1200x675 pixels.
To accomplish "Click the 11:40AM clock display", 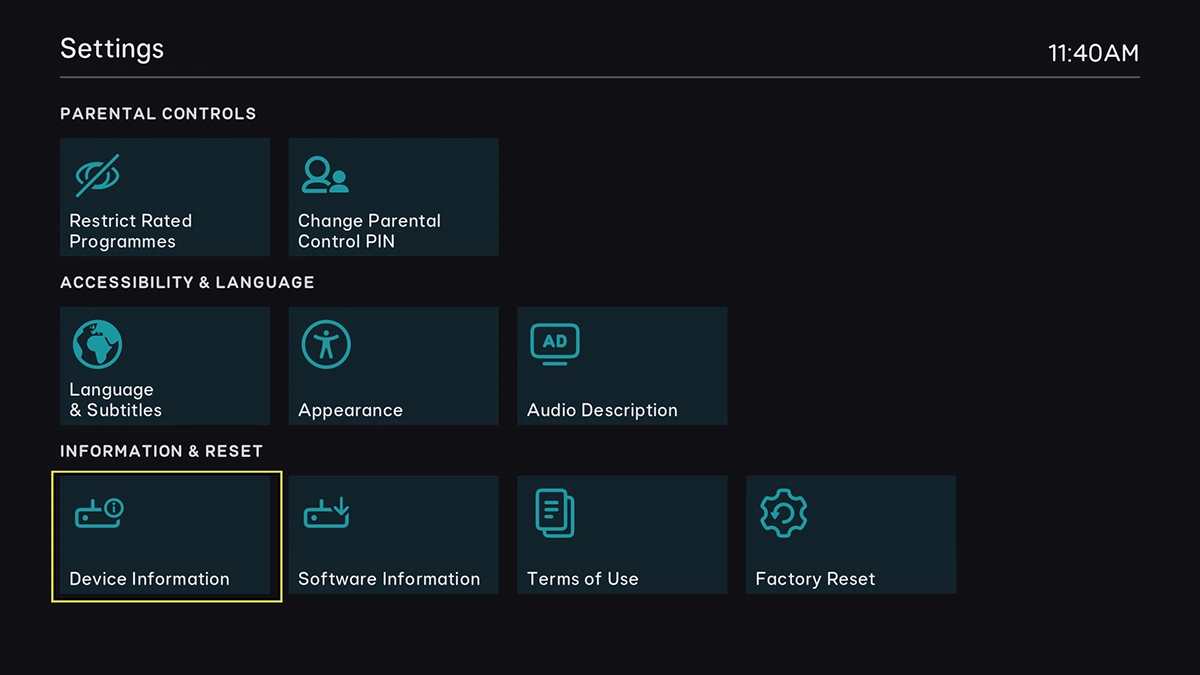I will (1093, 53).
